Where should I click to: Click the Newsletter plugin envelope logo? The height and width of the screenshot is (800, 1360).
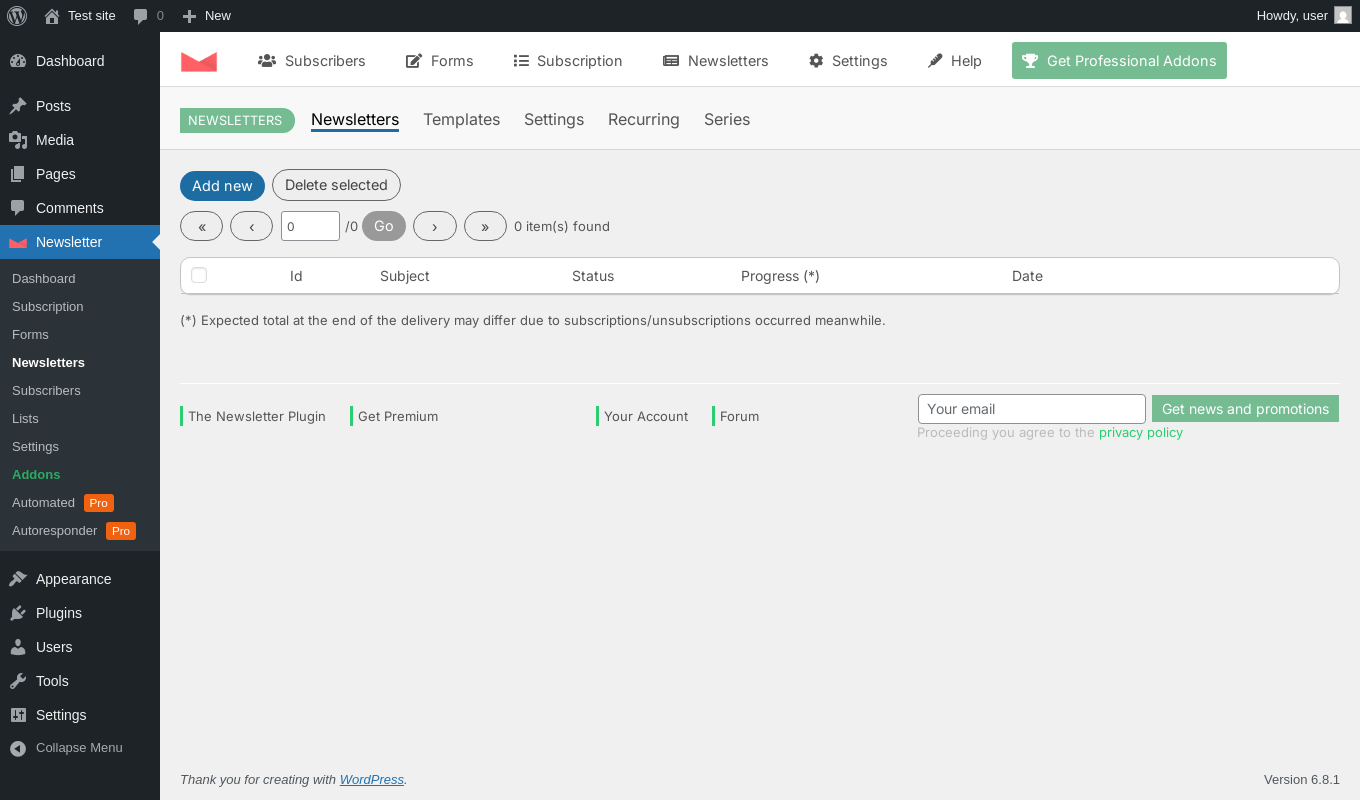point(199,61)
